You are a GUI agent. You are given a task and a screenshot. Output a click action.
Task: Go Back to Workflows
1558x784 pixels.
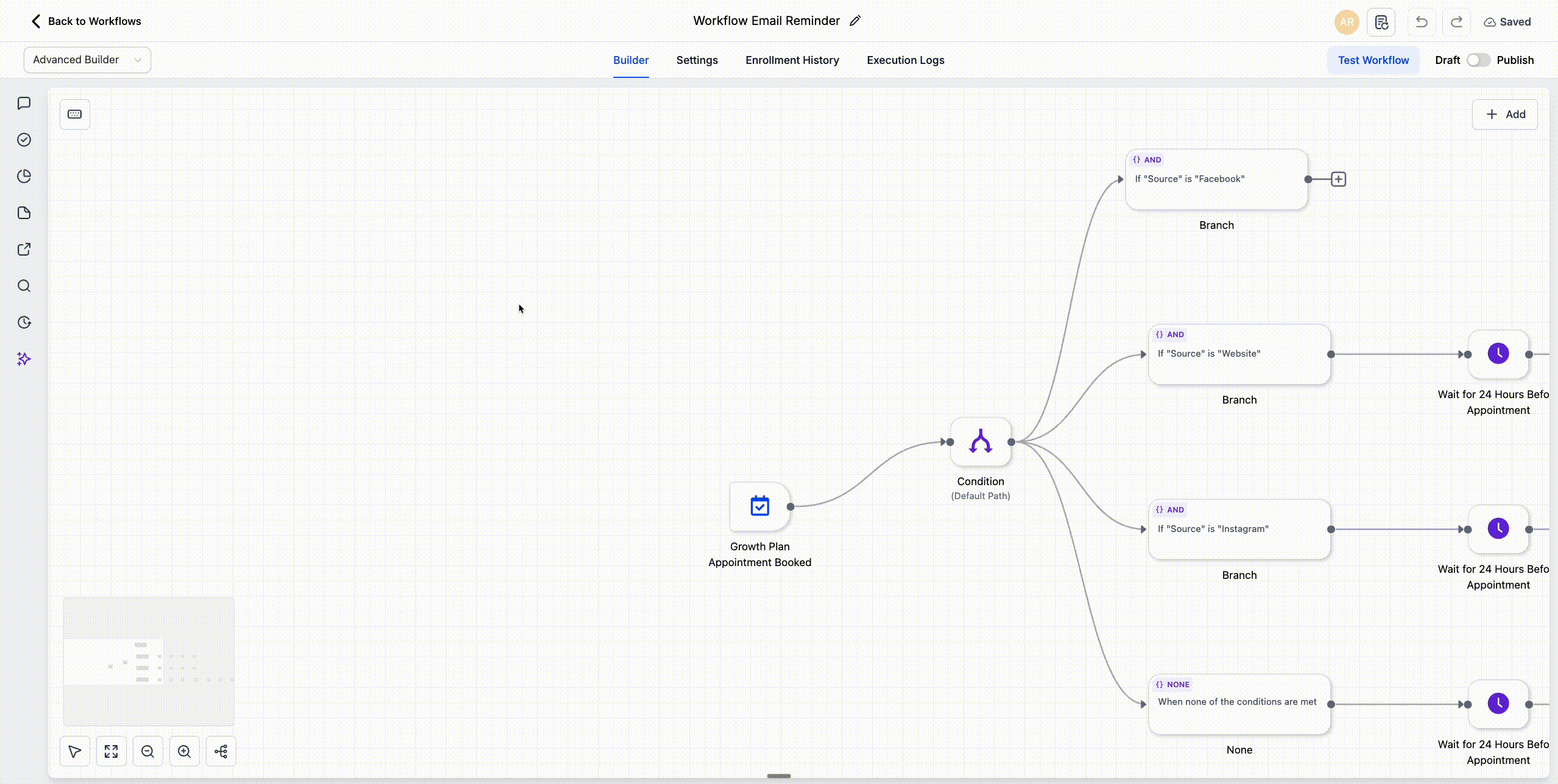86,21
